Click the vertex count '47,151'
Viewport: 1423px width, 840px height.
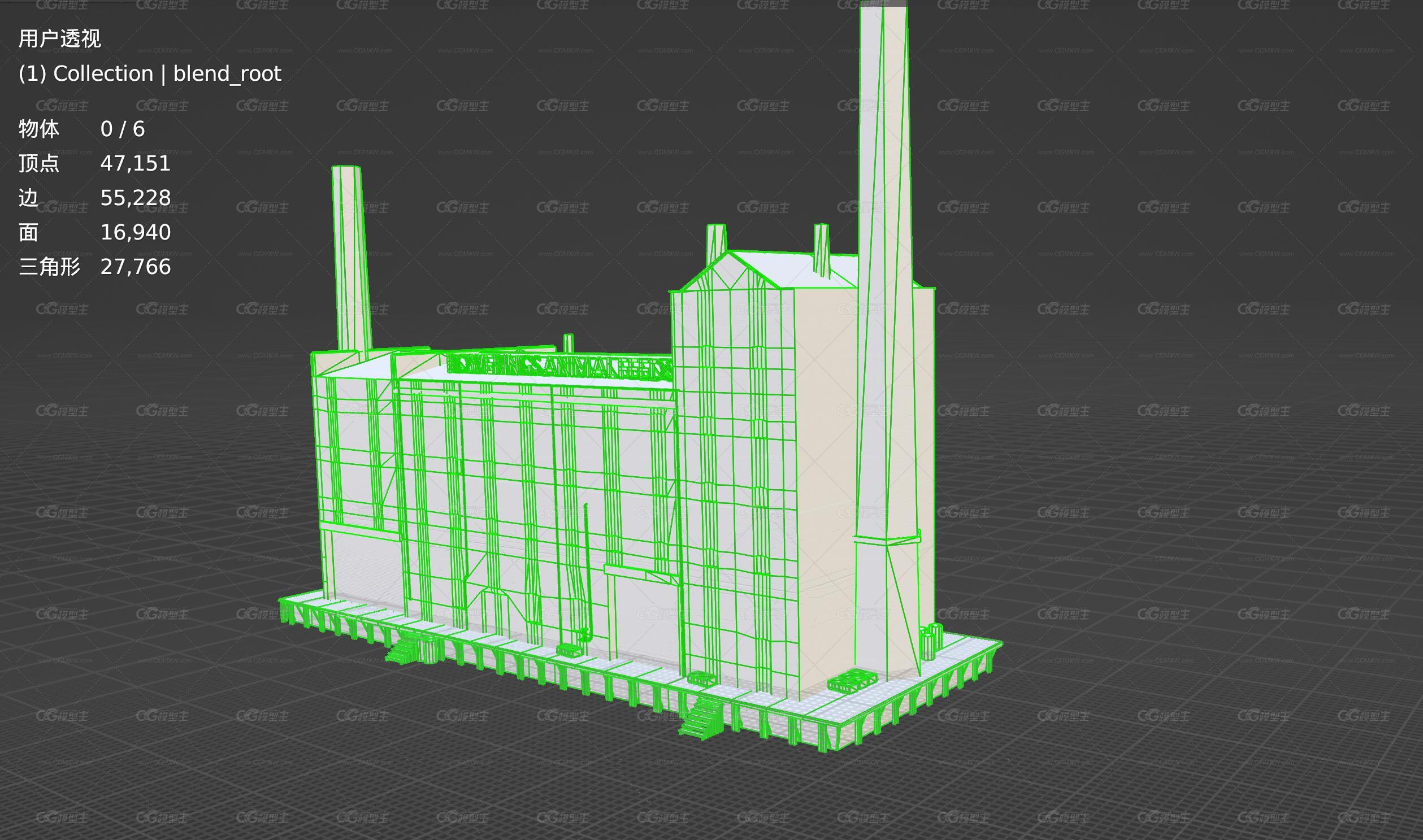pyautogui.click(x=135, y=164)
